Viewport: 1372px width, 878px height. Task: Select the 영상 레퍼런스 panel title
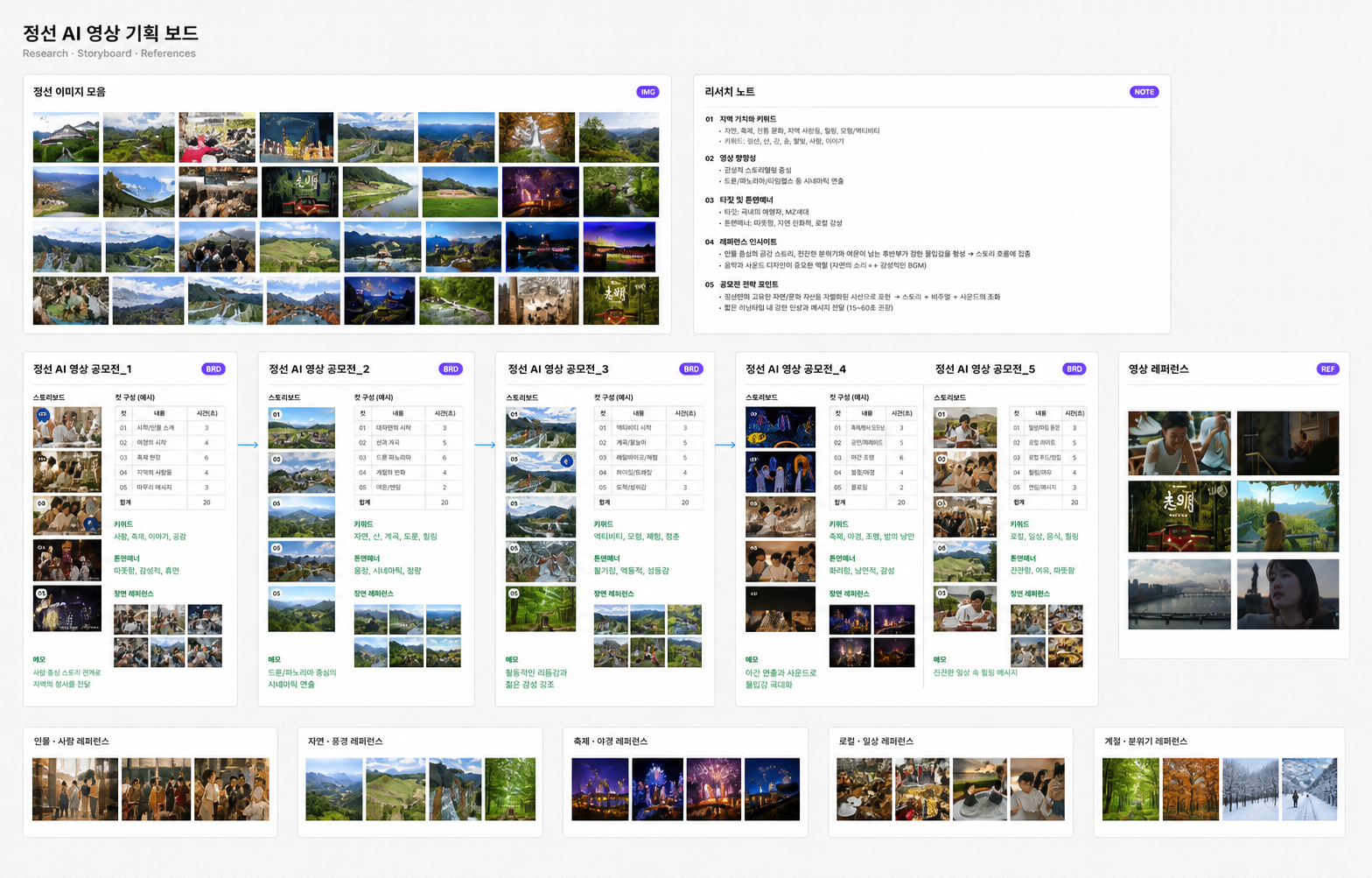pyautogui.click(x=1158, y=369)
